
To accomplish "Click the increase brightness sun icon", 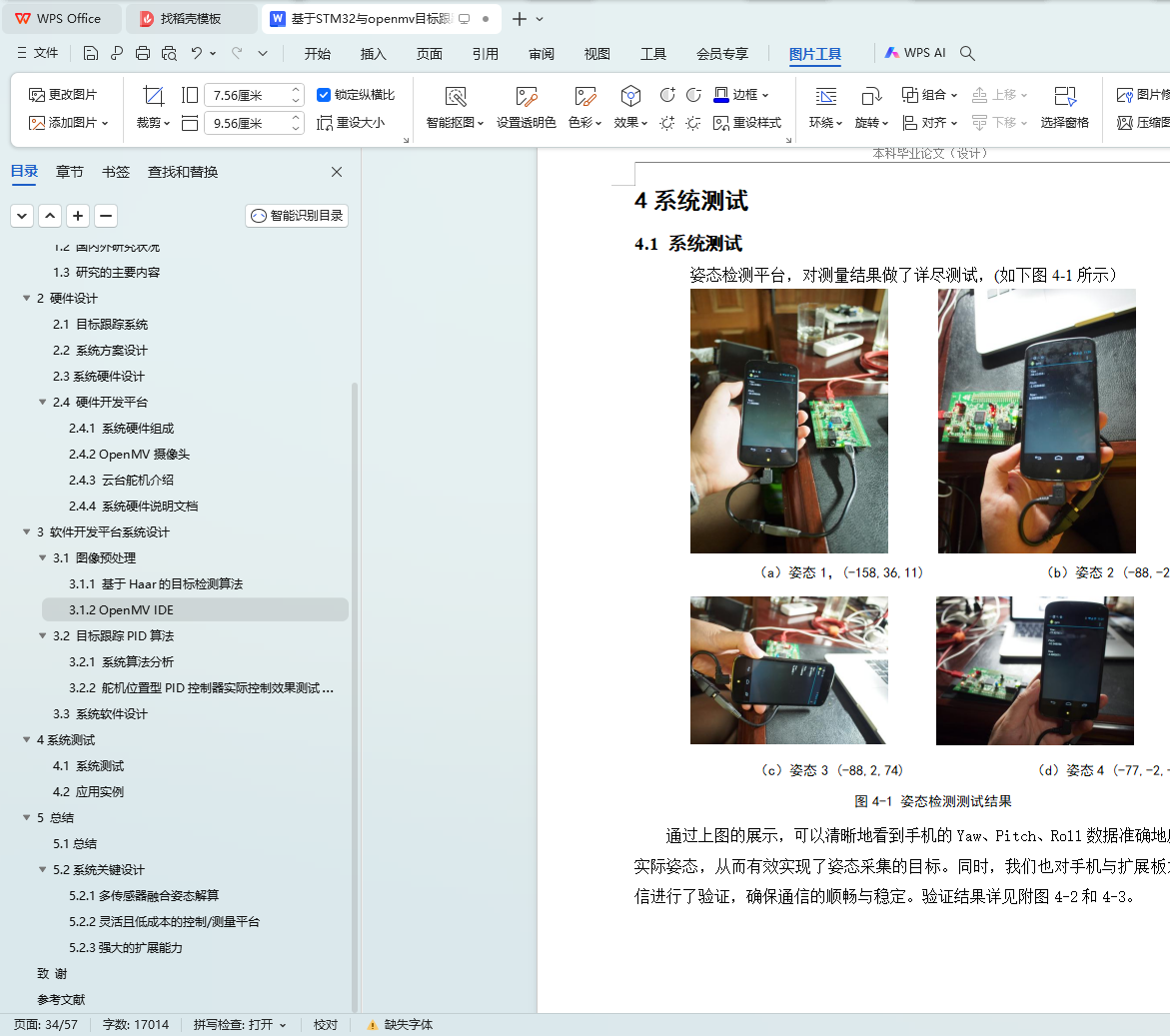I will [667, 122].
